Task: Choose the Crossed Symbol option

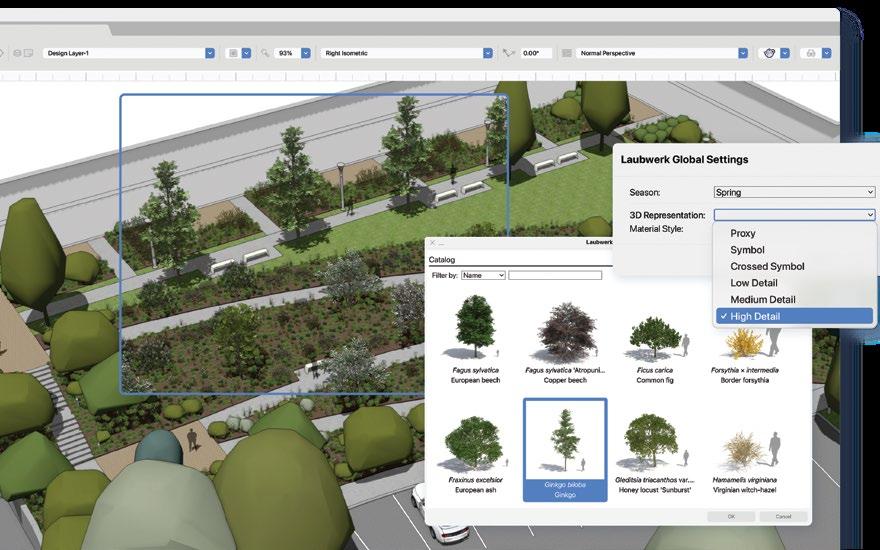Action: [x=767, y=266]
